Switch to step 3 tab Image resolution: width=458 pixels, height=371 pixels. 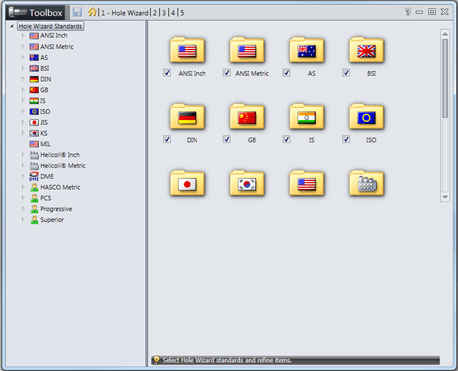(x=164, y=13)
